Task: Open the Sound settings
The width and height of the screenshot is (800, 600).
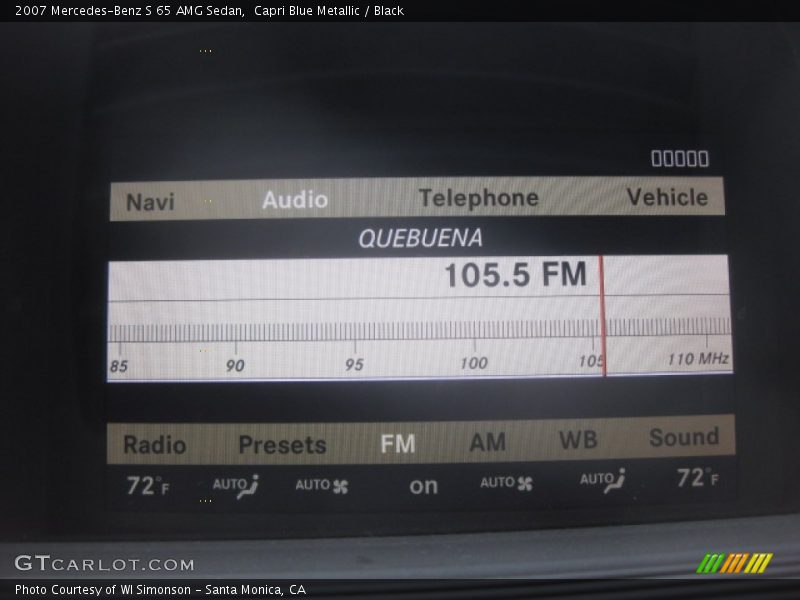Action: 684,437
